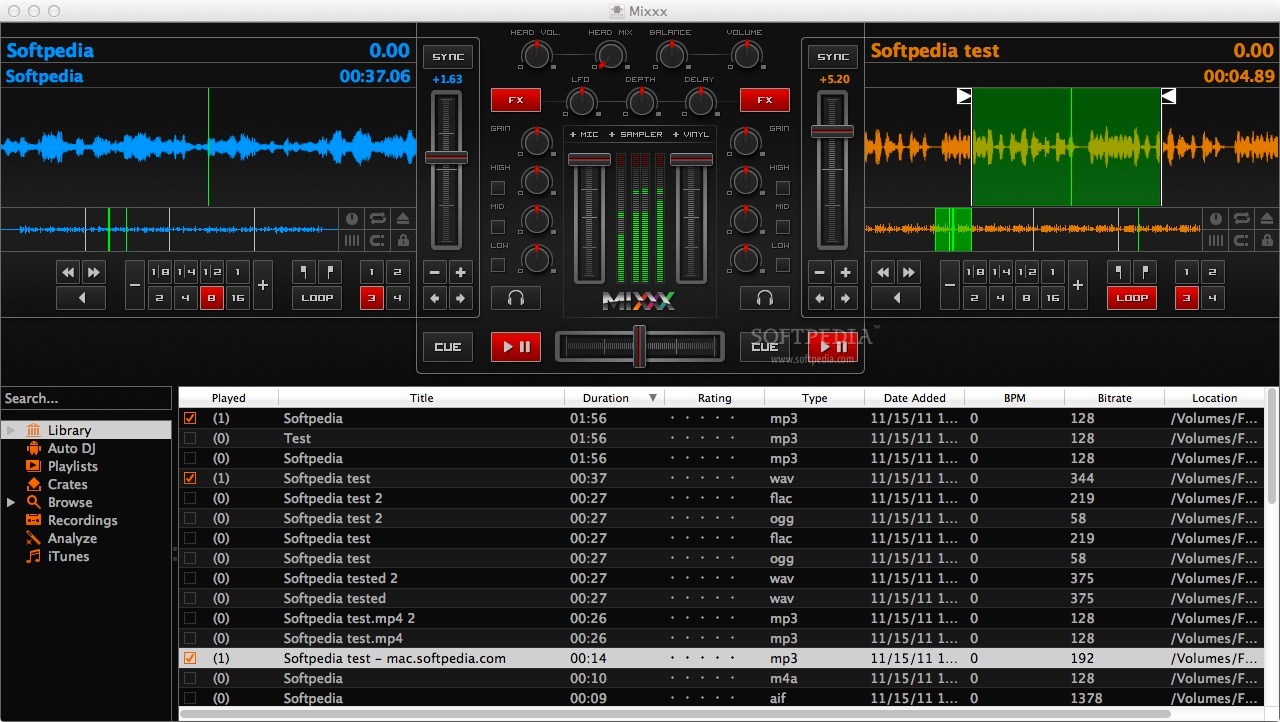Toggle reverse playback on the left deck
This screenshot has height=722, width=1280.
pyautogui.click(x=81, y=298)
